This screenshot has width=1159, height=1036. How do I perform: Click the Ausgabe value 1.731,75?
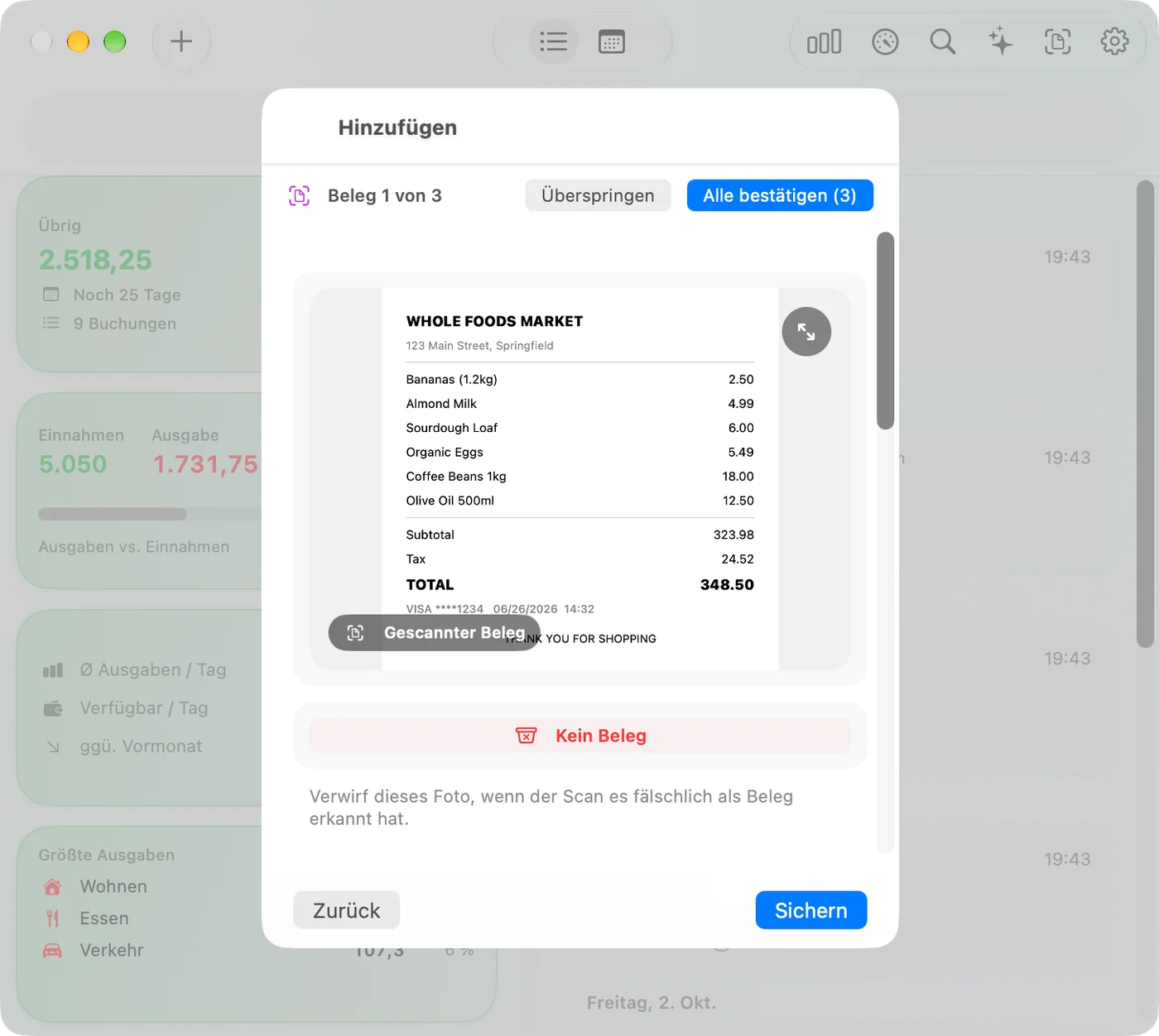(x=205, y=464)
